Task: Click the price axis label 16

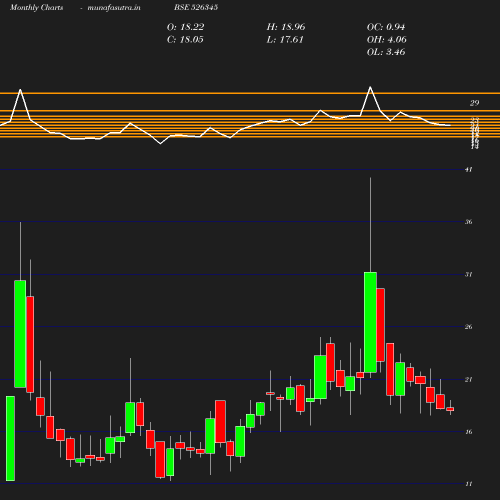Action: pyautogui.click(x=469, y=432)
